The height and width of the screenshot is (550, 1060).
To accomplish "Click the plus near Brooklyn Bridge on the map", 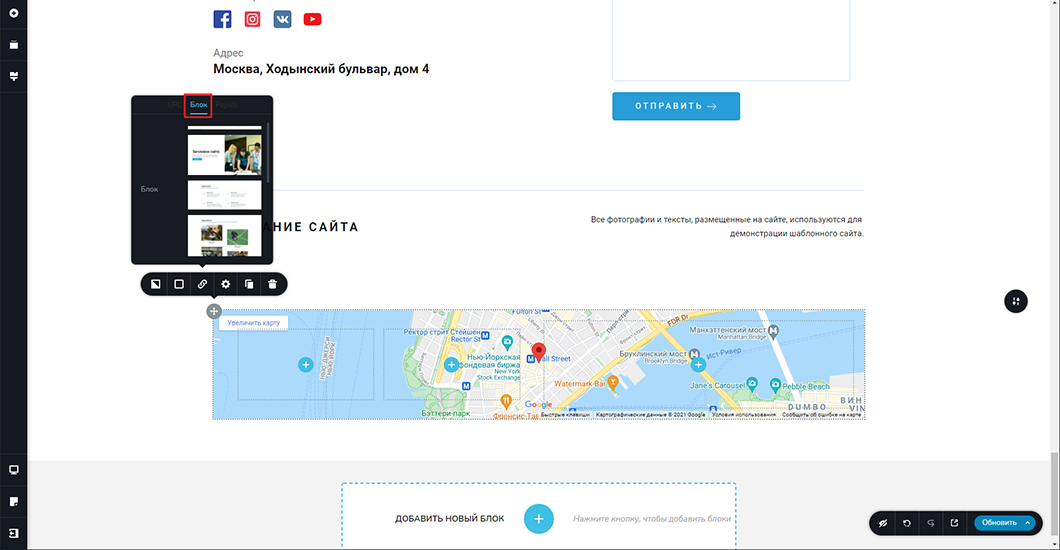I will pos(698,365).
